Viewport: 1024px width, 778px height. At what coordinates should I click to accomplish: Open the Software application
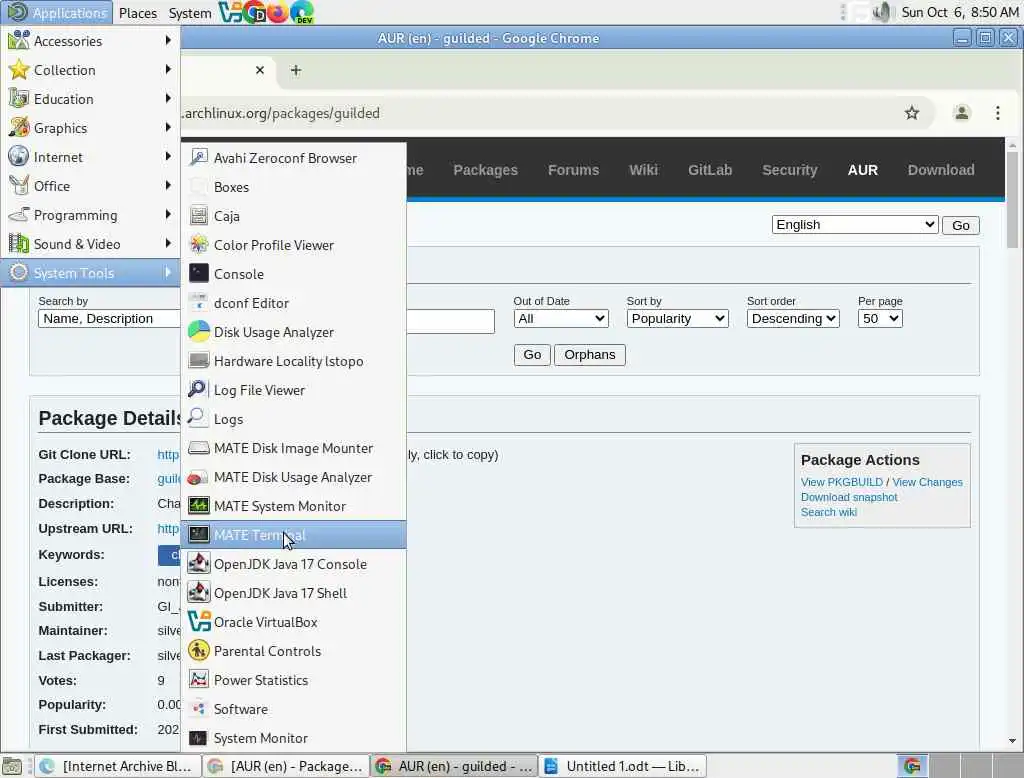click(x=293, y=709)
